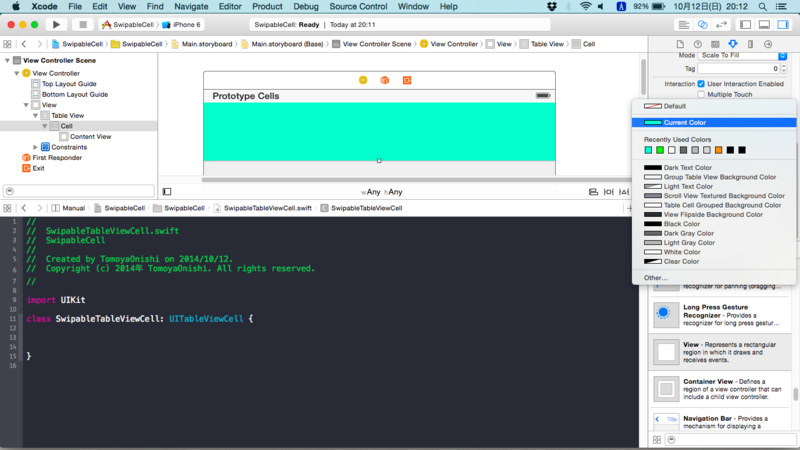The height and width of the screenshot is (450, 800).
Task: Pick the orange recently used color
Action: tap(718, 150)
